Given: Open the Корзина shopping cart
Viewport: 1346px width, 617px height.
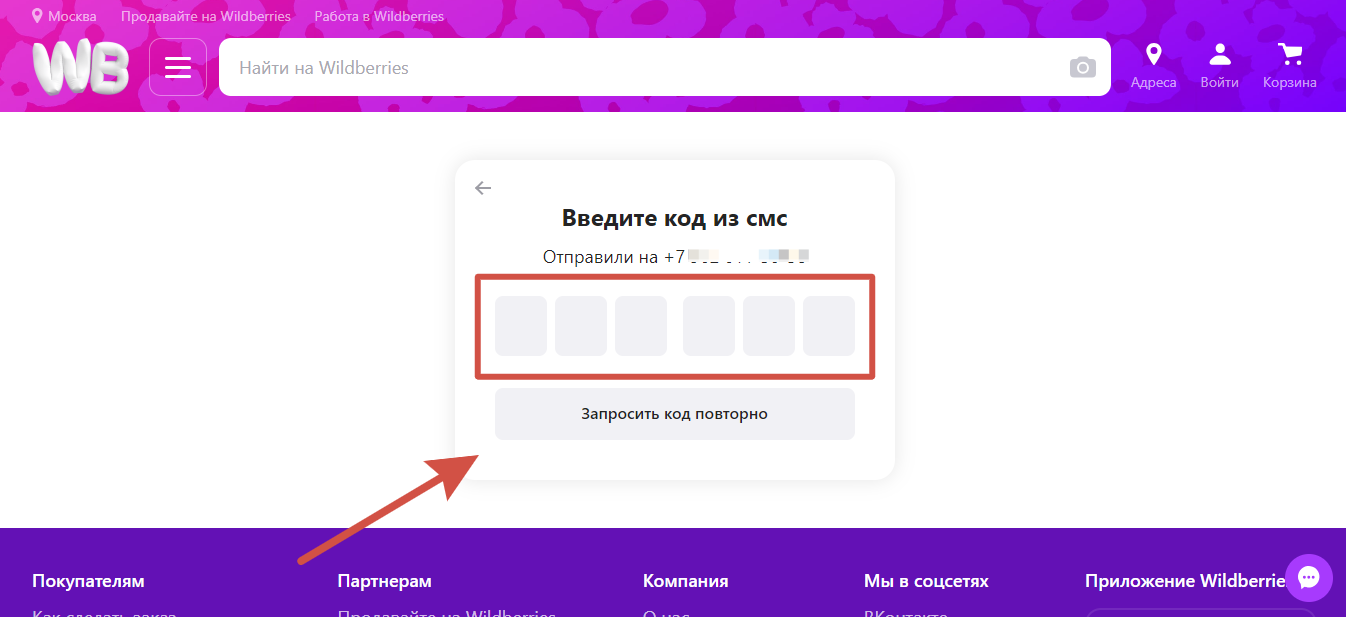Looking at the screenshot, I should pyautogui.click(x=1289, y=66).
